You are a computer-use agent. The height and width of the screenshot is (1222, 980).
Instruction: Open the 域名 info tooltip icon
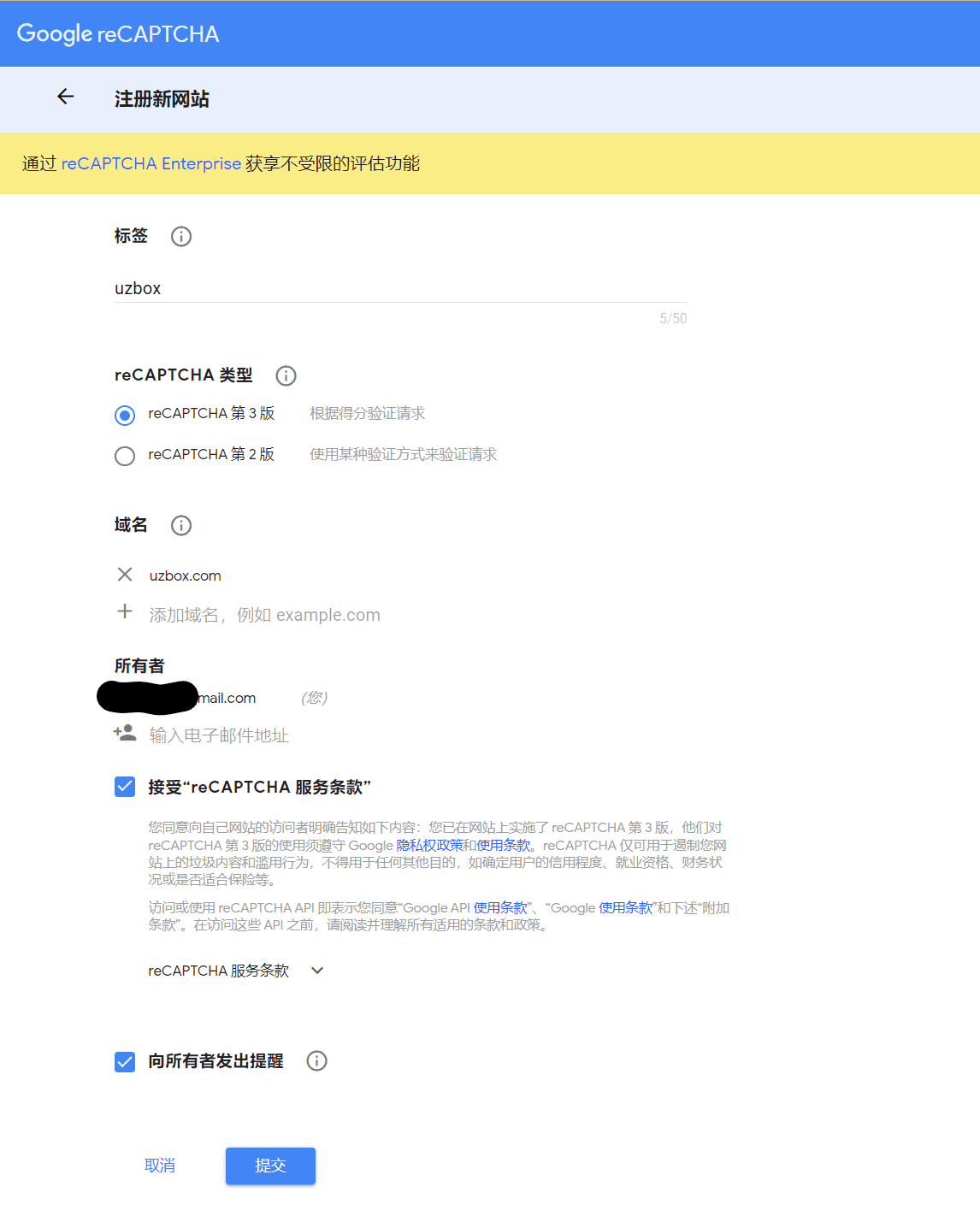coord(180,526)
